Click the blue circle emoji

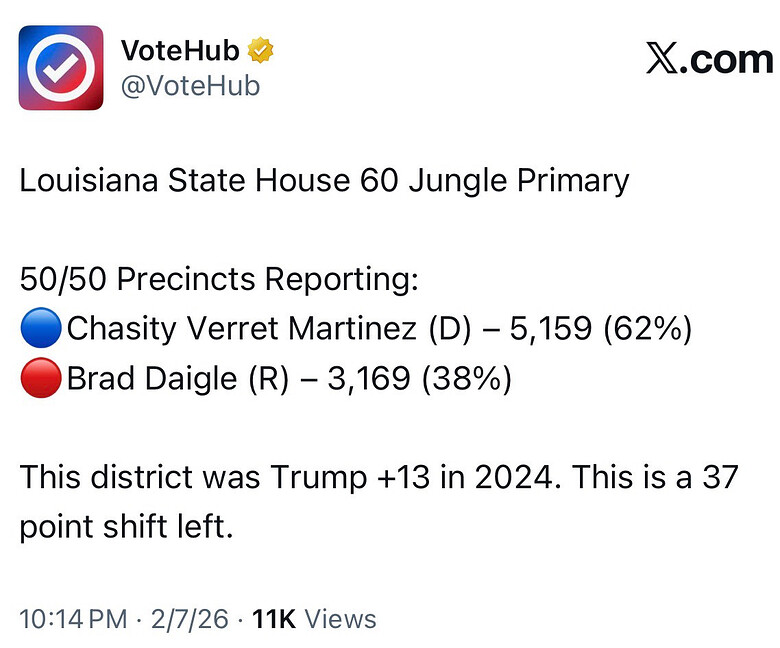[40, 329]
